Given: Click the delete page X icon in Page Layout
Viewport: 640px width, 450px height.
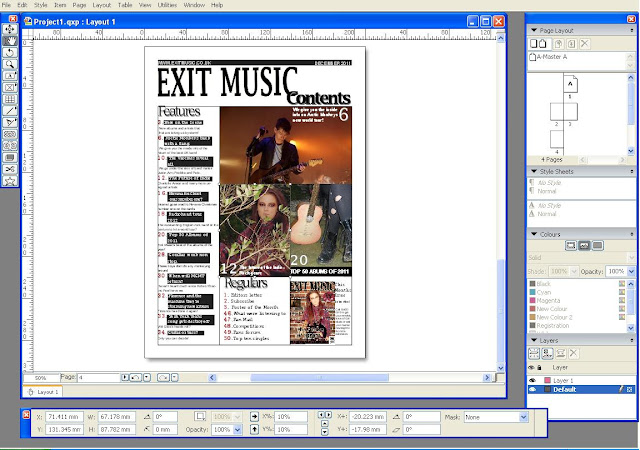Looking at the screenshot, I should (x=585, y=44).
